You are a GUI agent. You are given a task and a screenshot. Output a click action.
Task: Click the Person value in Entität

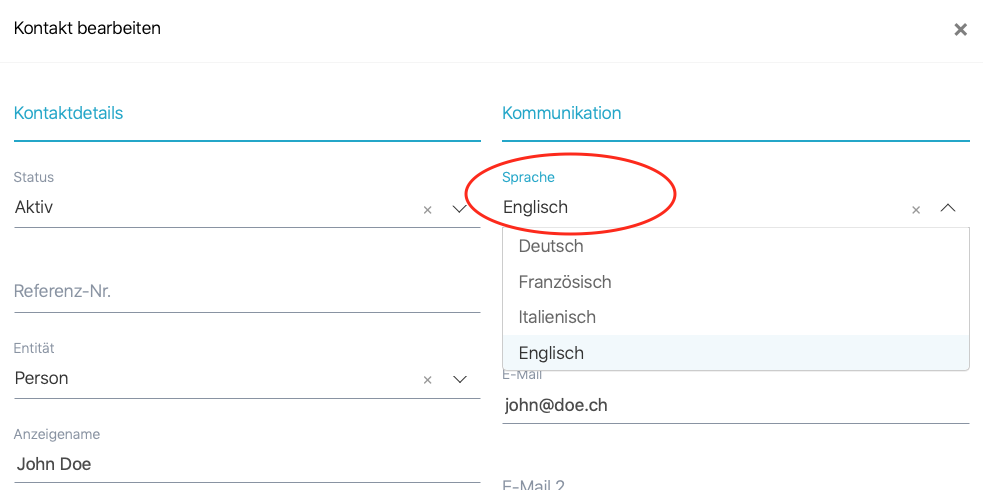click(42, 378)
